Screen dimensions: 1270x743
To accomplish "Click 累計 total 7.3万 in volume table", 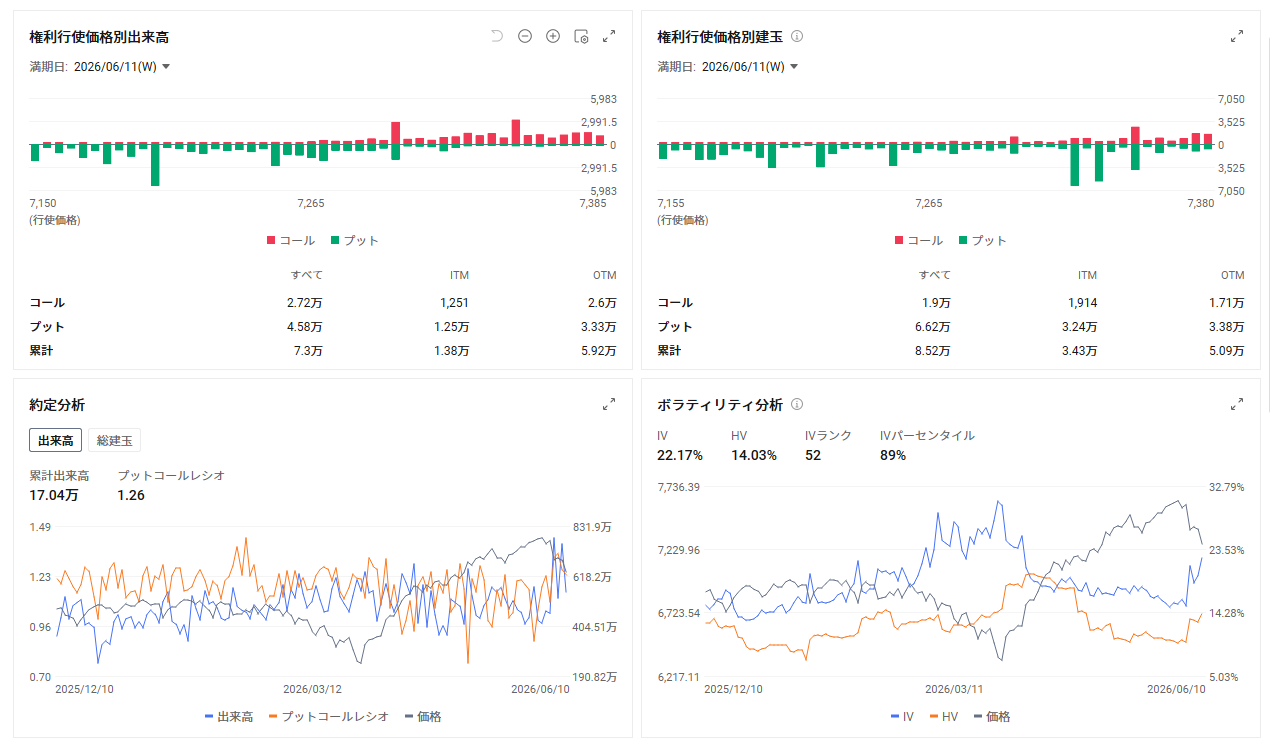I will pyautogui.click(x=310, y=350).
